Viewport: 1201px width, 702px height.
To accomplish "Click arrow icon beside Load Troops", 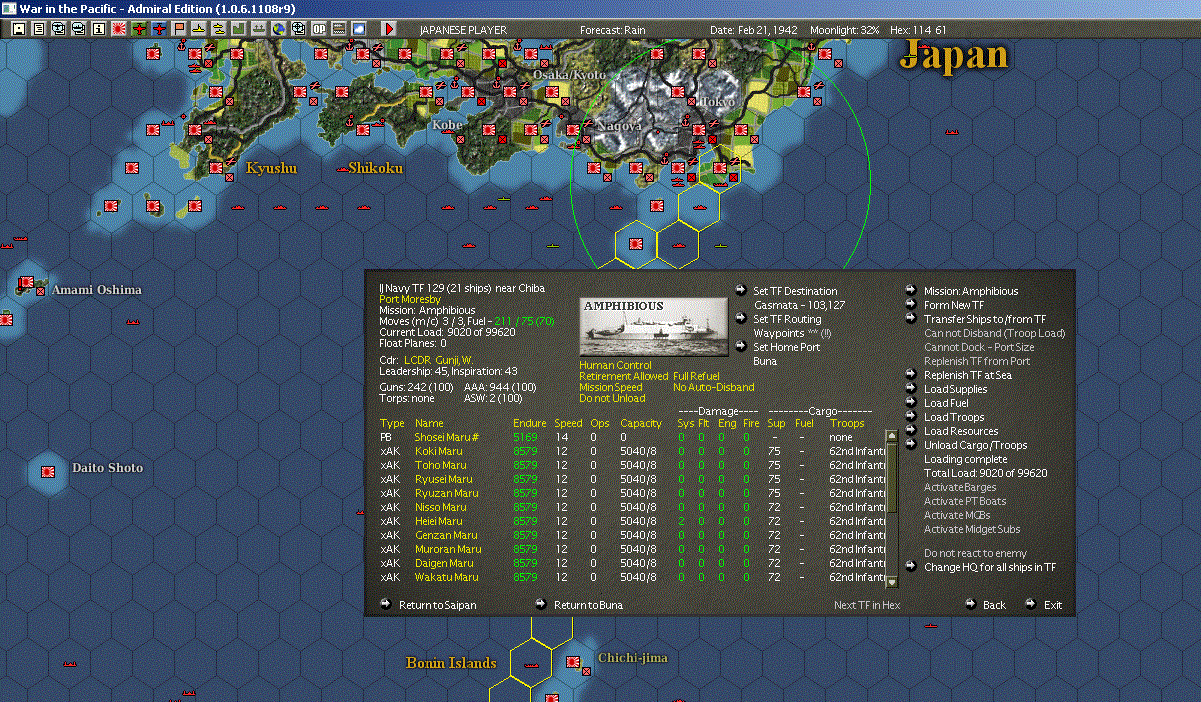I will 911,416.
